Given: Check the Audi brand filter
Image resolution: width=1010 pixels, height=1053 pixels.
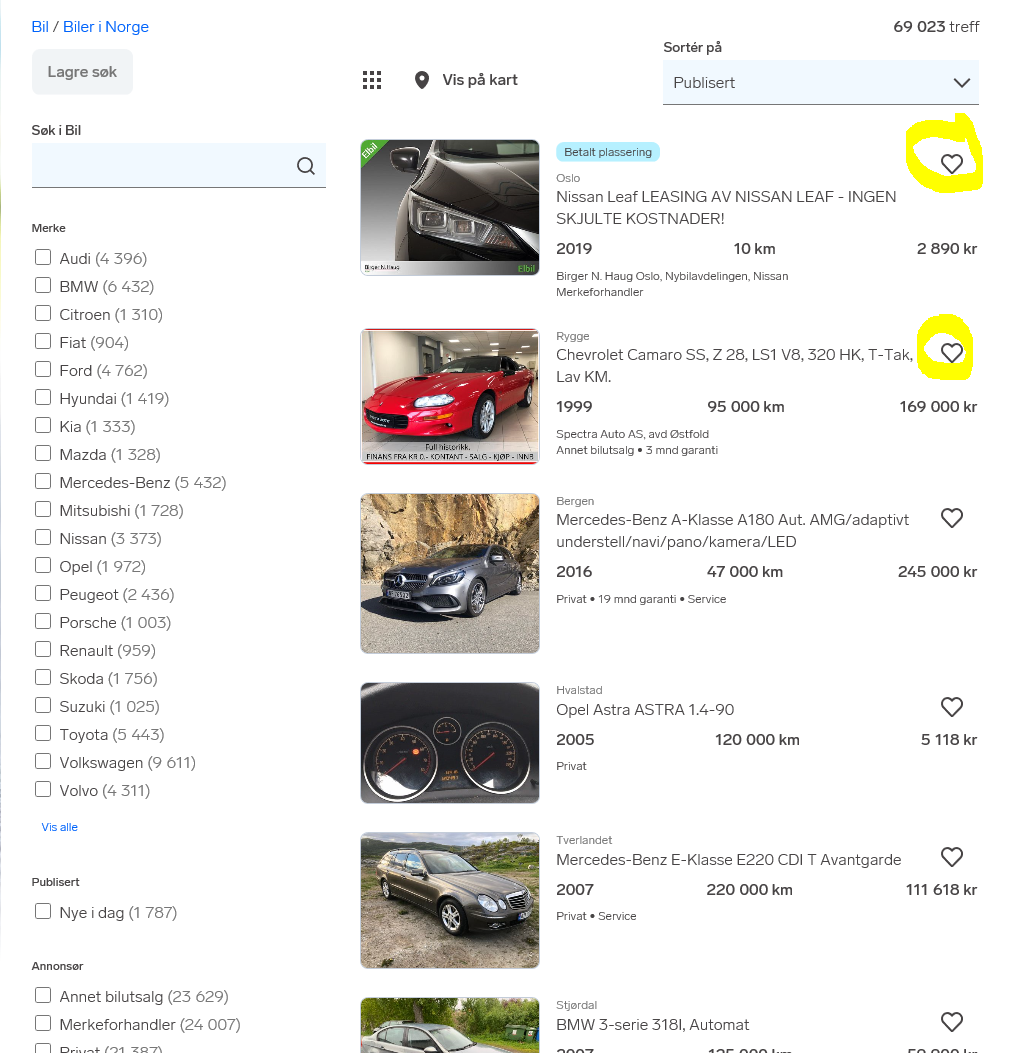Looking at the screenshot, I should tap(43, 257).
